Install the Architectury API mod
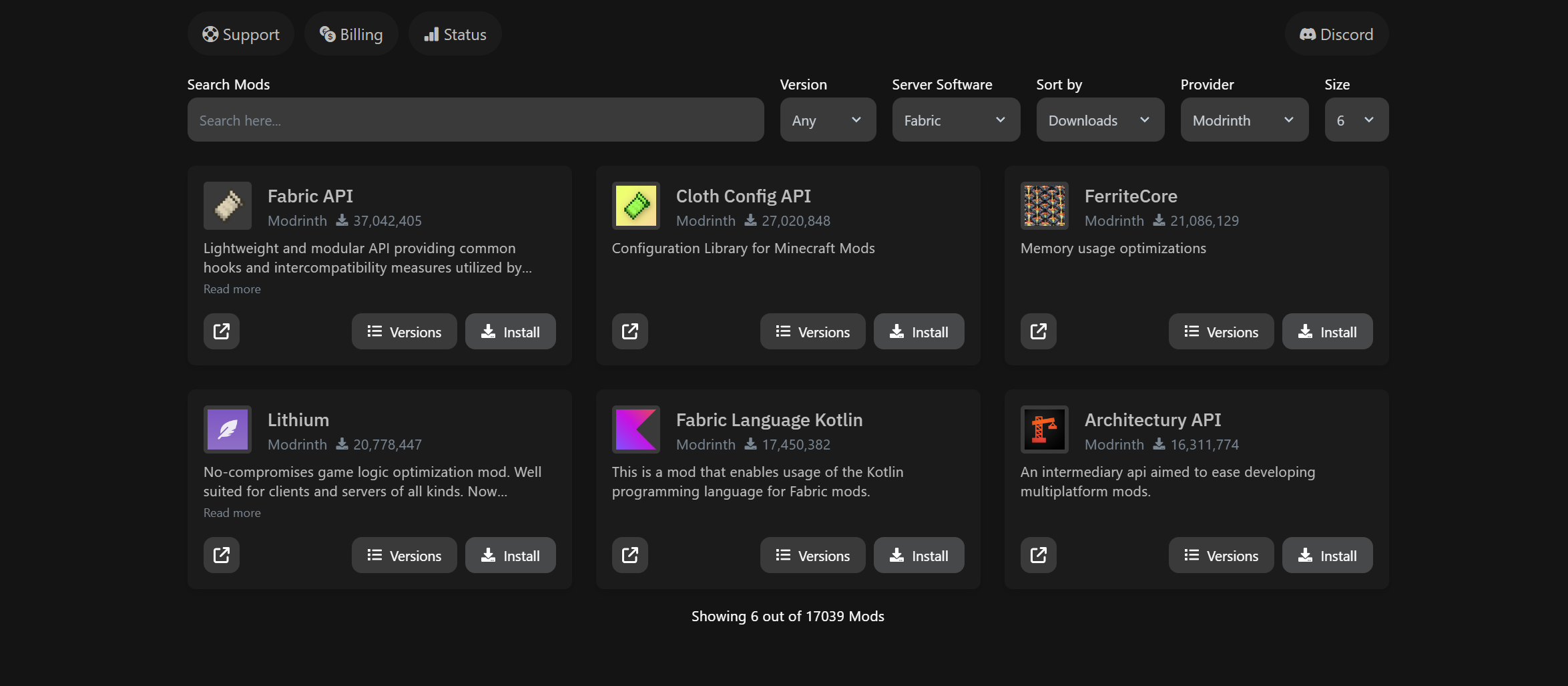This screenshot has width=1568, height=686. coord(1328,555)
